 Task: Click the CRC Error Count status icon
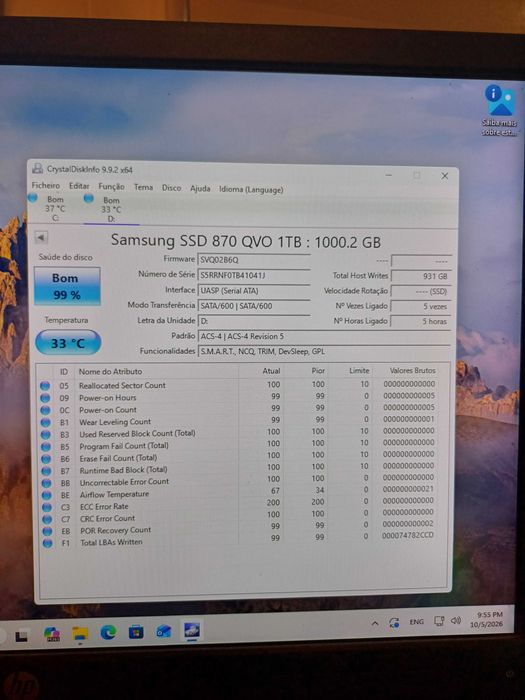pyautogui.click(x=47, y=519)
